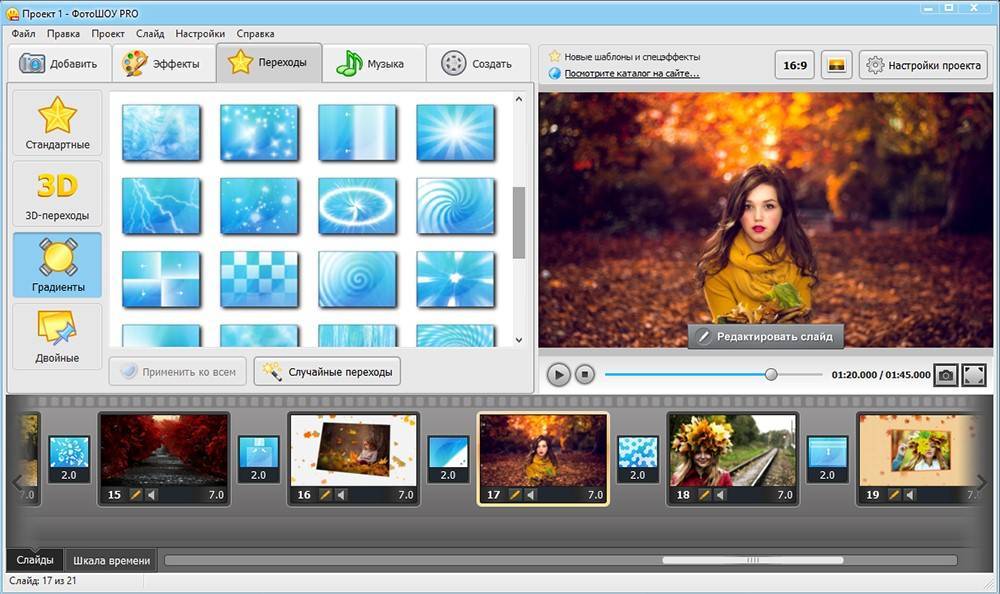1000x594 pixels.
Task: Open the Файл menu
Action: pos(24,33)
